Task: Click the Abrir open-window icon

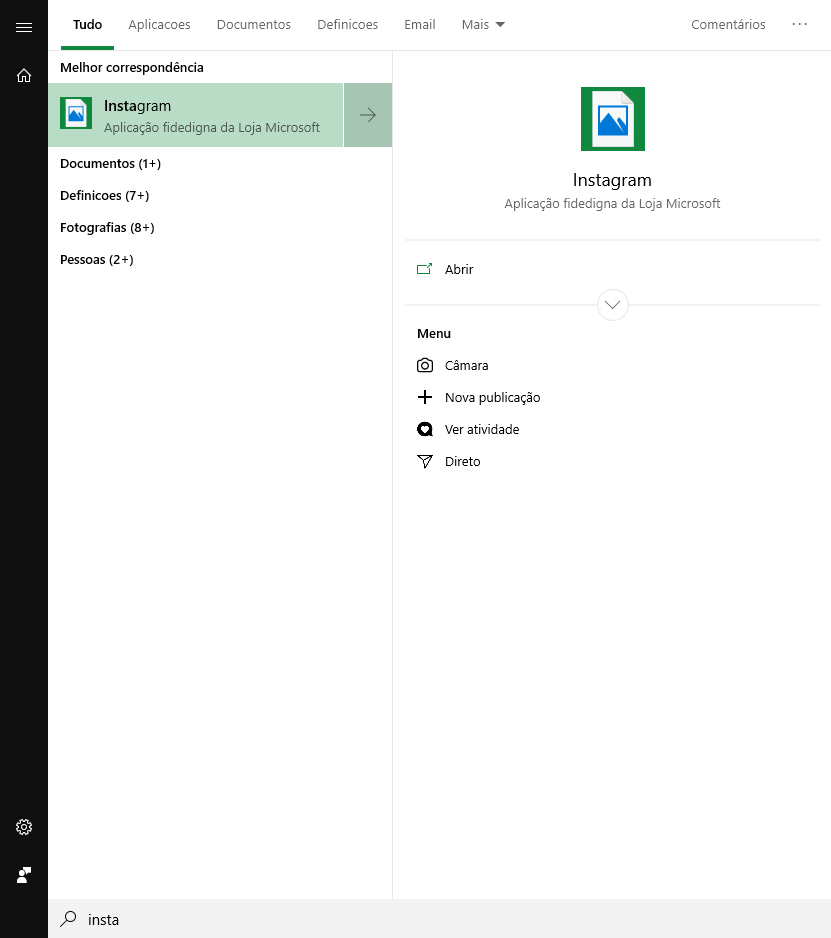Action: pos(424,269)
